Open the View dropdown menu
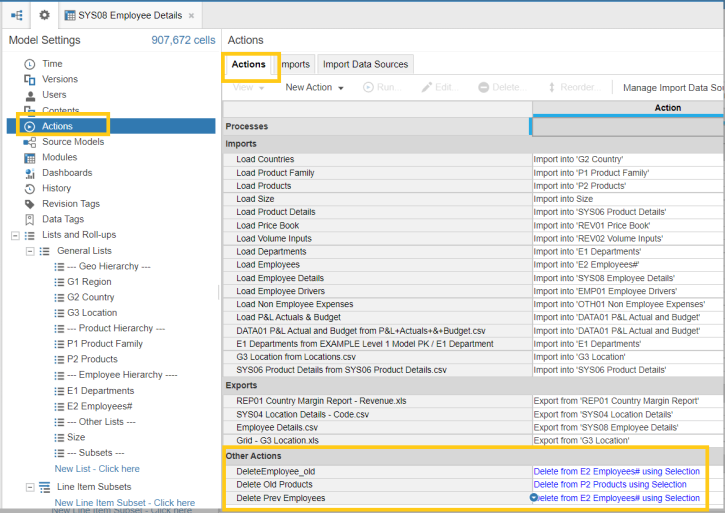The height and width of the screenshot is (513, 725). [x=248, y=87]
